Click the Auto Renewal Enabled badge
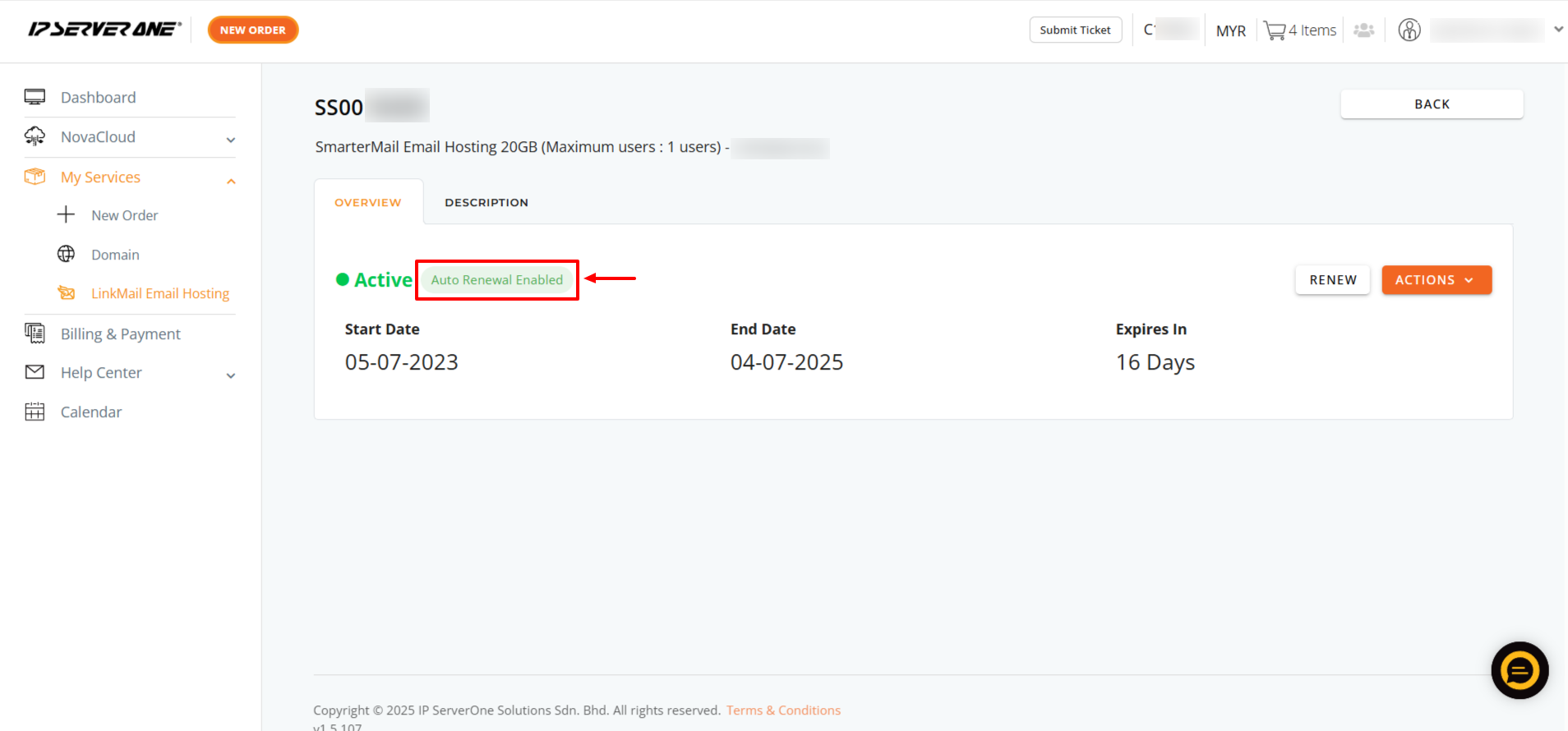The height and width of the screenshot is (731, 1568). point(497,280)
